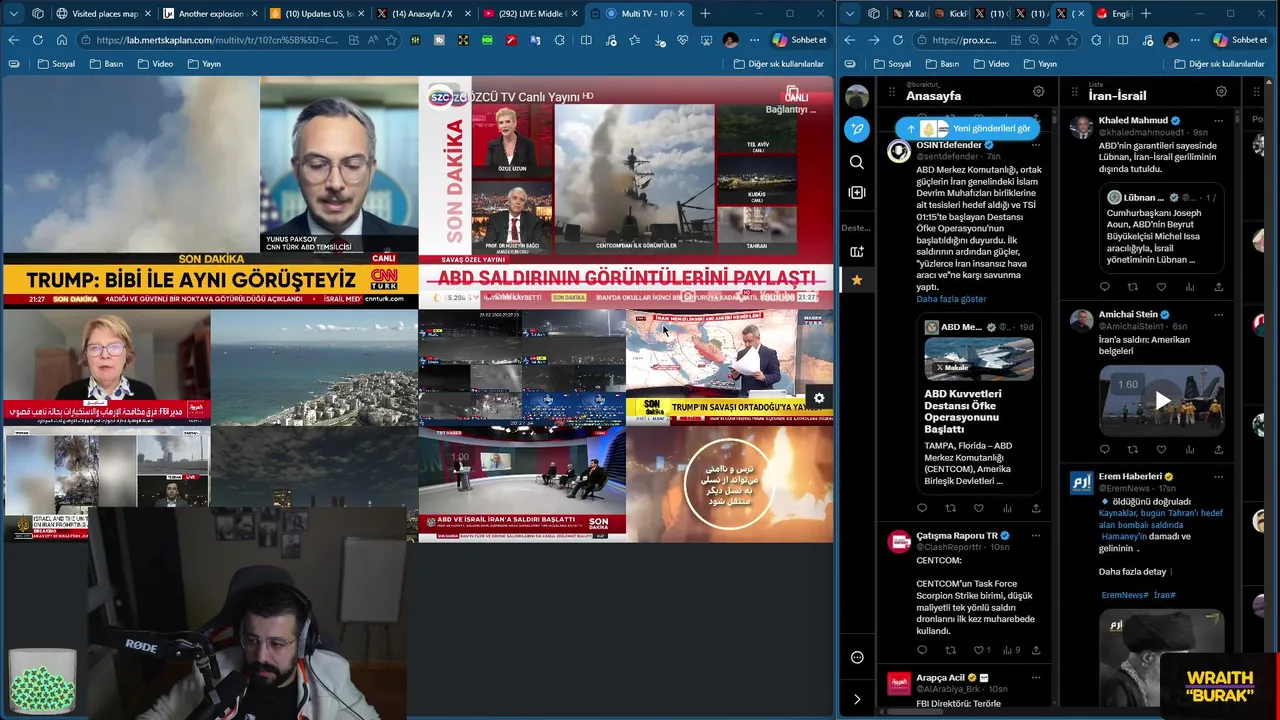Share the Khaled Mahmud post

click(1218, 287)
